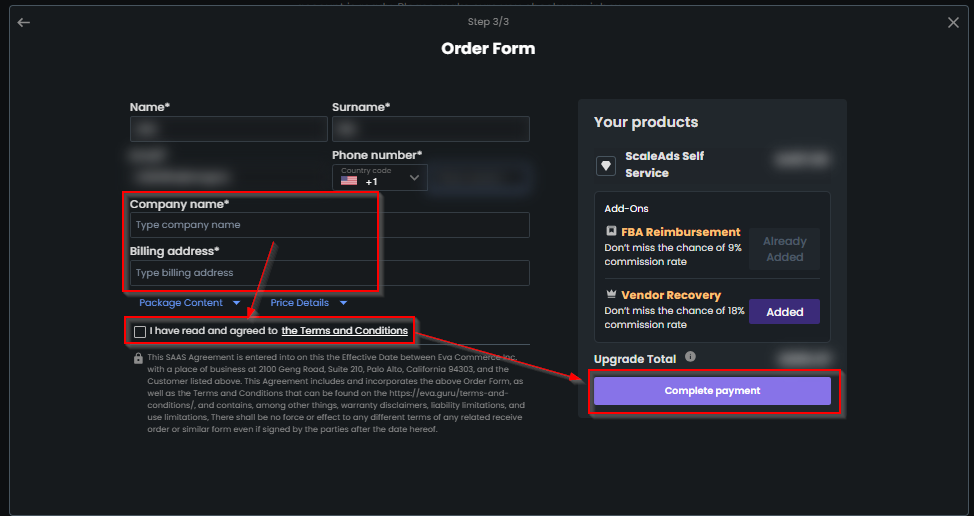Focus the Company name input field
Image resolution: width=974 pixels, height=516 pixels.
tap(329, 225)
